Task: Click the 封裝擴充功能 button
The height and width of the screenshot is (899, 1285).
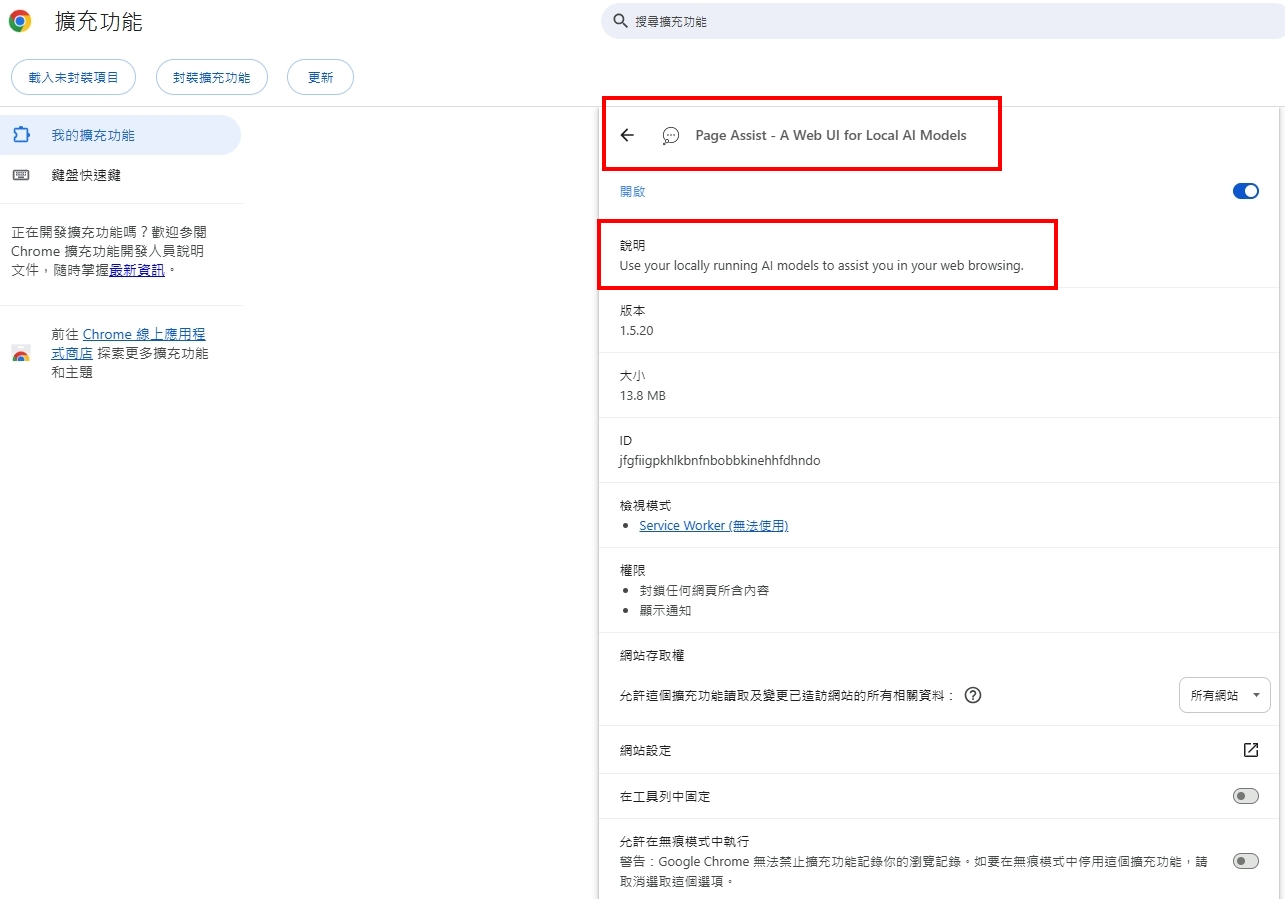Action: click(212, 77)
